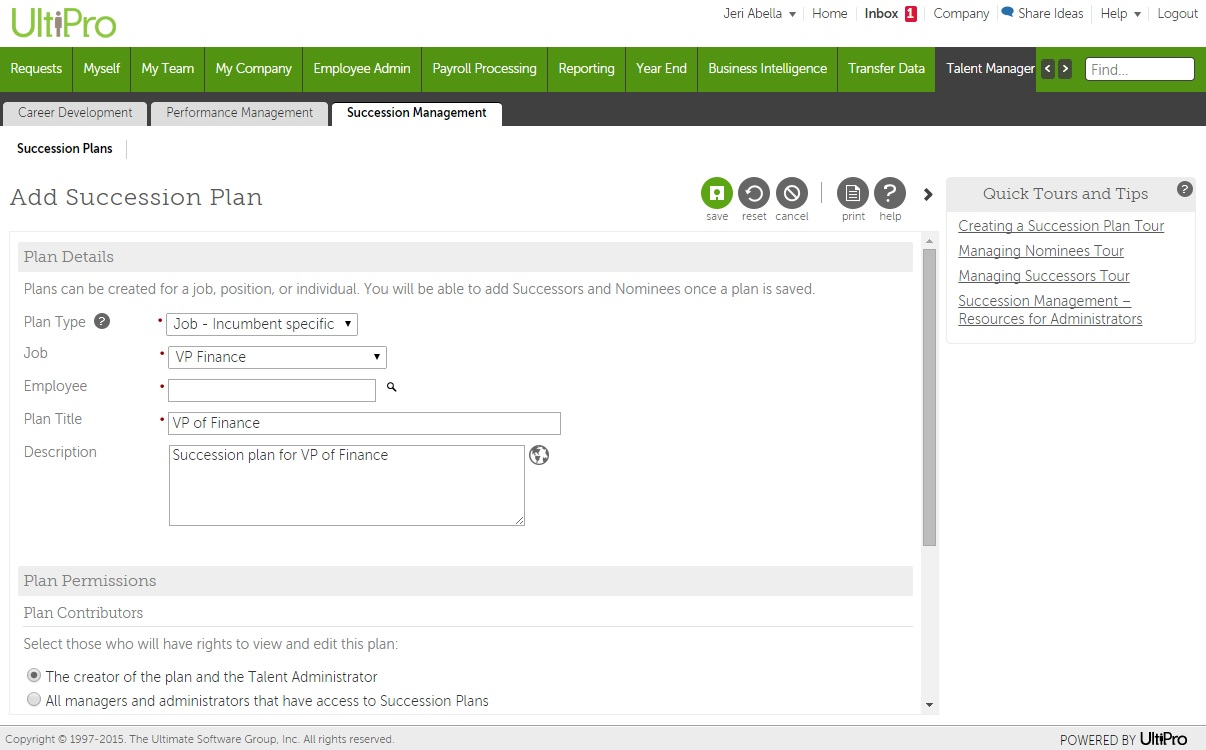Click the form's vertical scrollbar thumb
Screen dimensions: 1206x750
pyautogui.click(x=929, y=397)
